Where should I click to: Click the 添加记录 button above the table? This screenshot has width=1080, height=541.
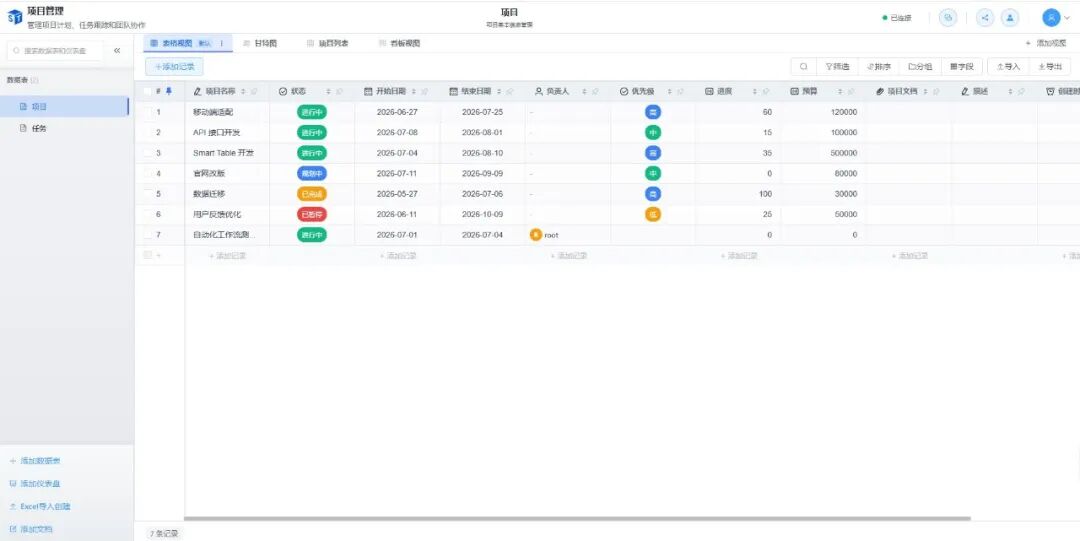(x=174, y=67)
